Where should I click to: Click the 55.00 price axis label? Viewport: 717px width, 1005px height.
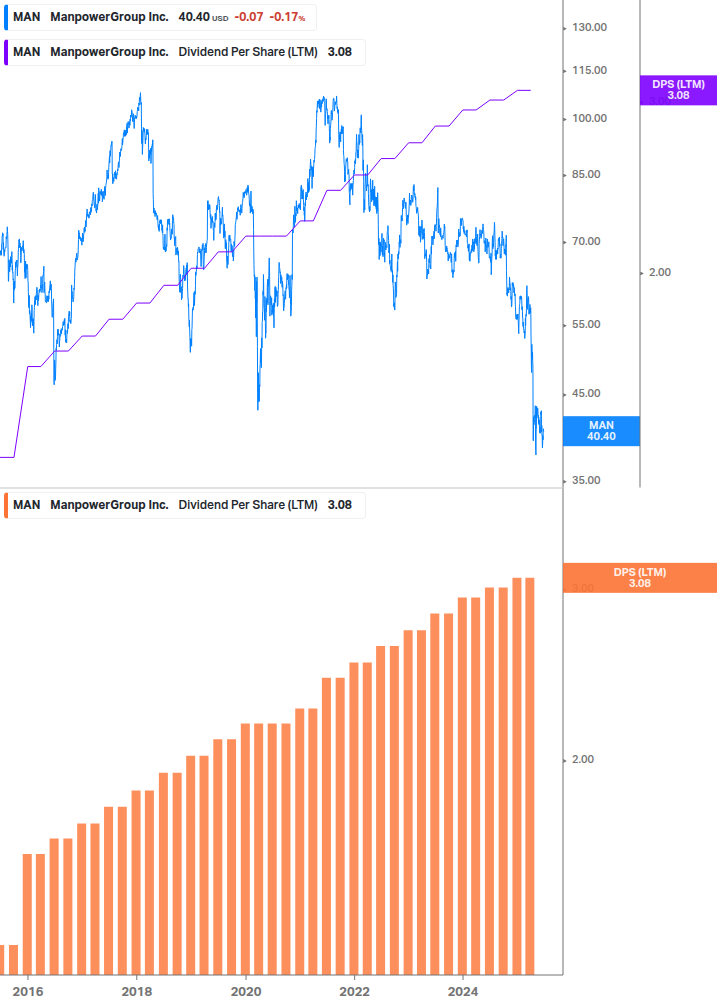click(586, 324)
